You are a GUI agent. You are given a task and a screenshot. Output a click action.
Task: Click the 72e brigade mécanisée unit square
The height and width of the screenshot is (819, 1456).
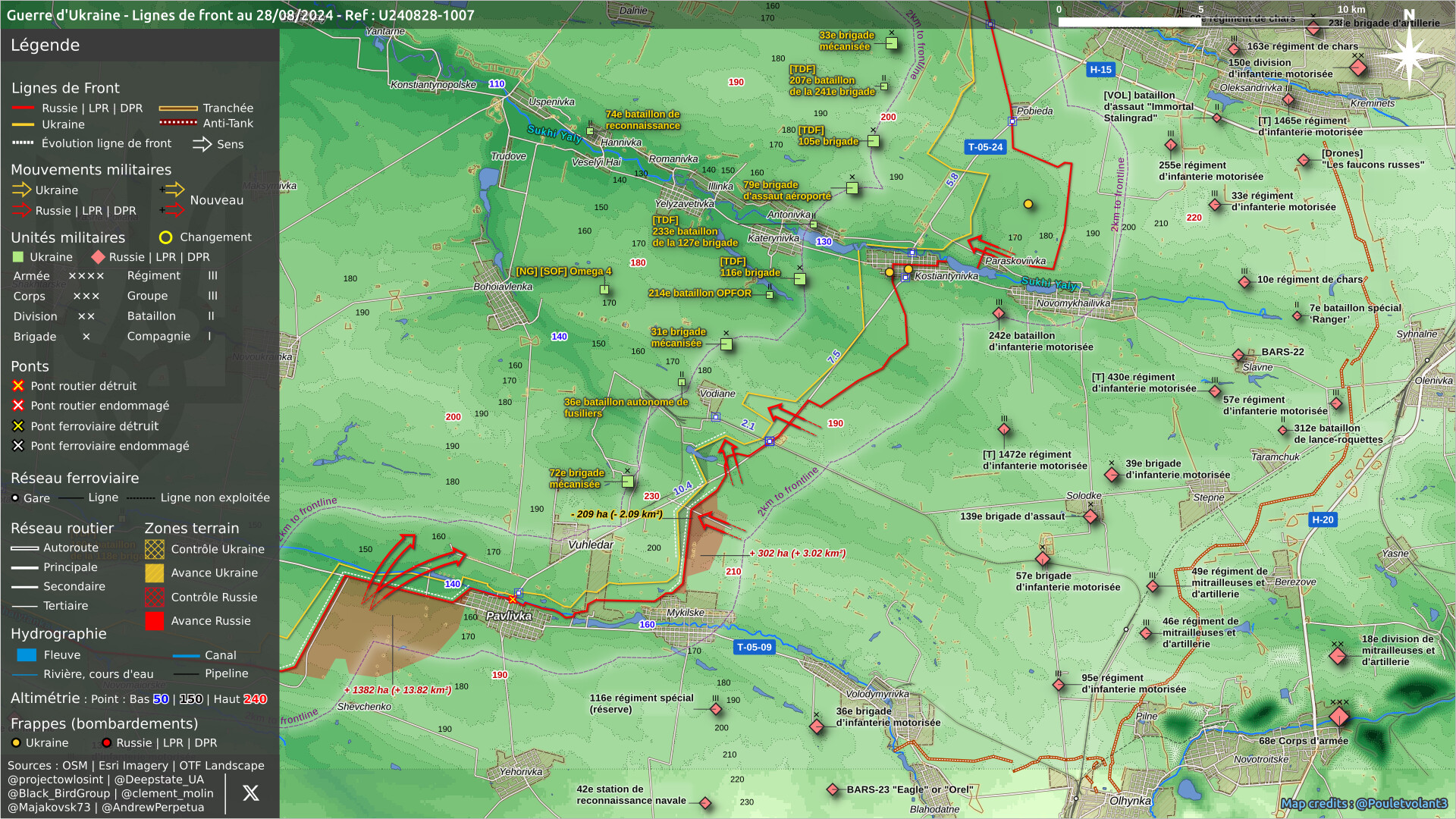[628, 481]
